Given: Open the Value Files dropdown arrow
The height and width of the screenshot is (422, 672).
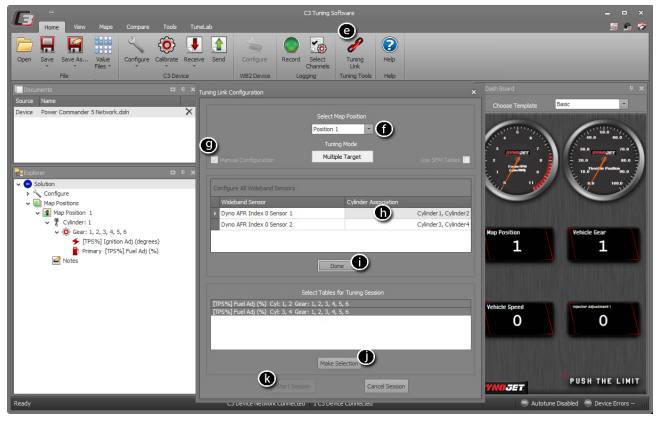Looking at the screenshot, I should tap(109, 66).
